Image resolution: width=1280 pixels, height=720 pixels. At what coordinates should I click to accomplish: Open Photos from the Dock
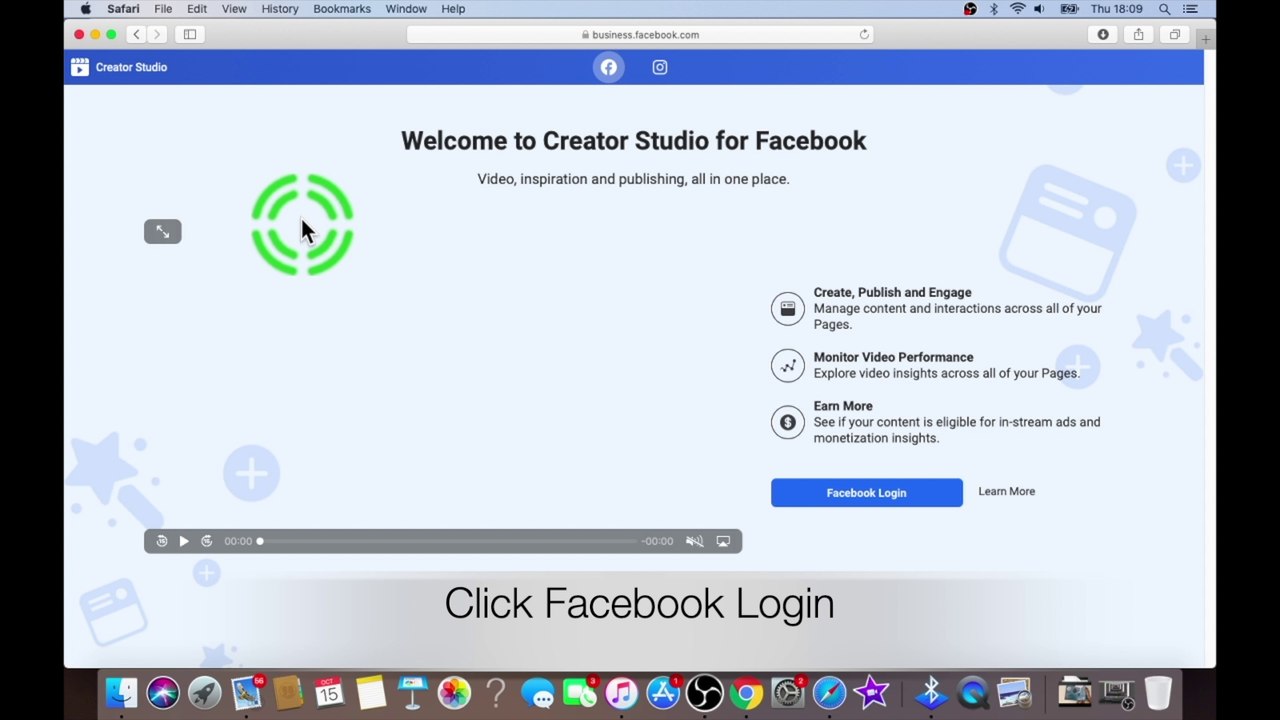click(454, 693)
